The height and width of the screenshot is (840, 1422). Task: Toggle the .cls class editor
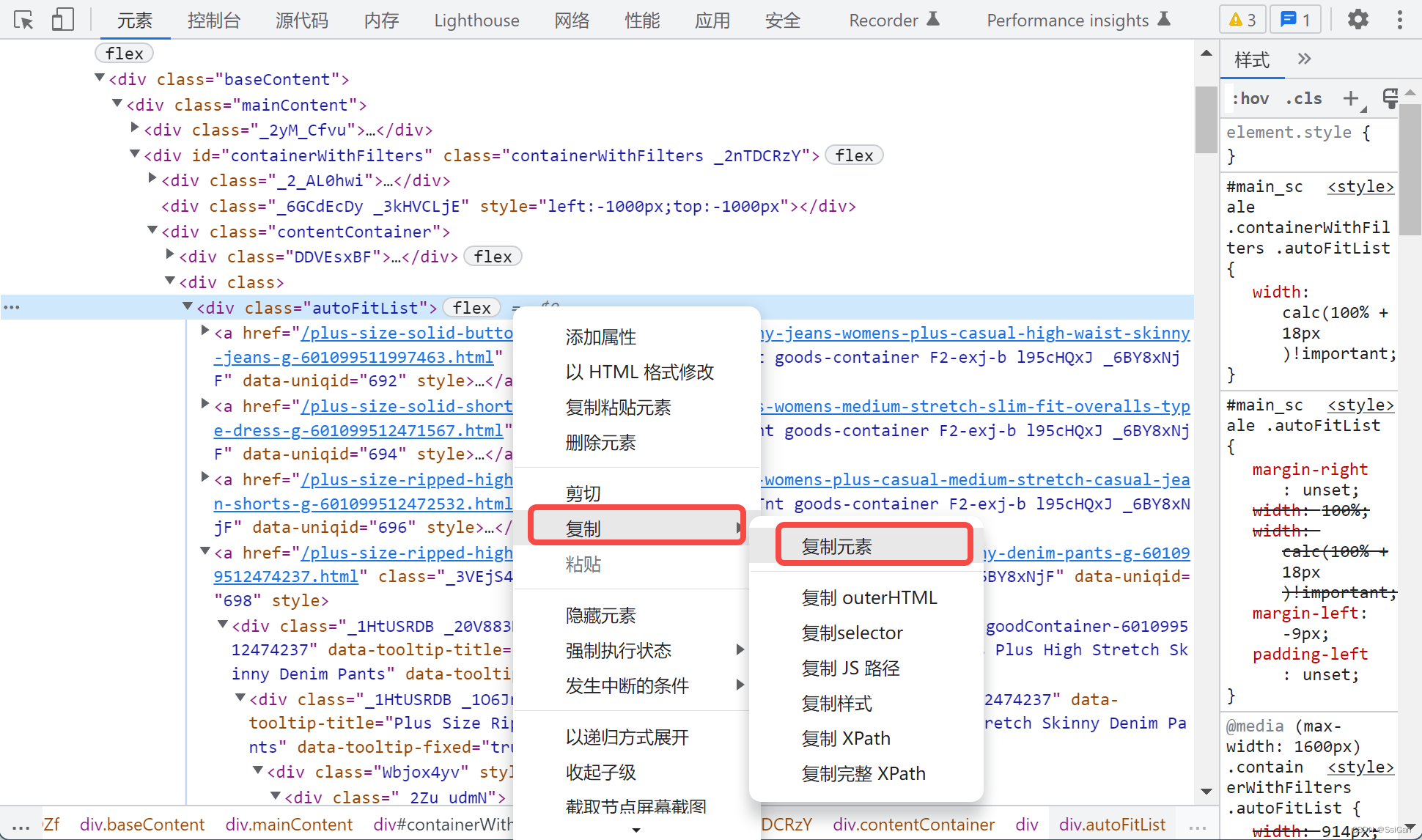[x=1304, y=98]
